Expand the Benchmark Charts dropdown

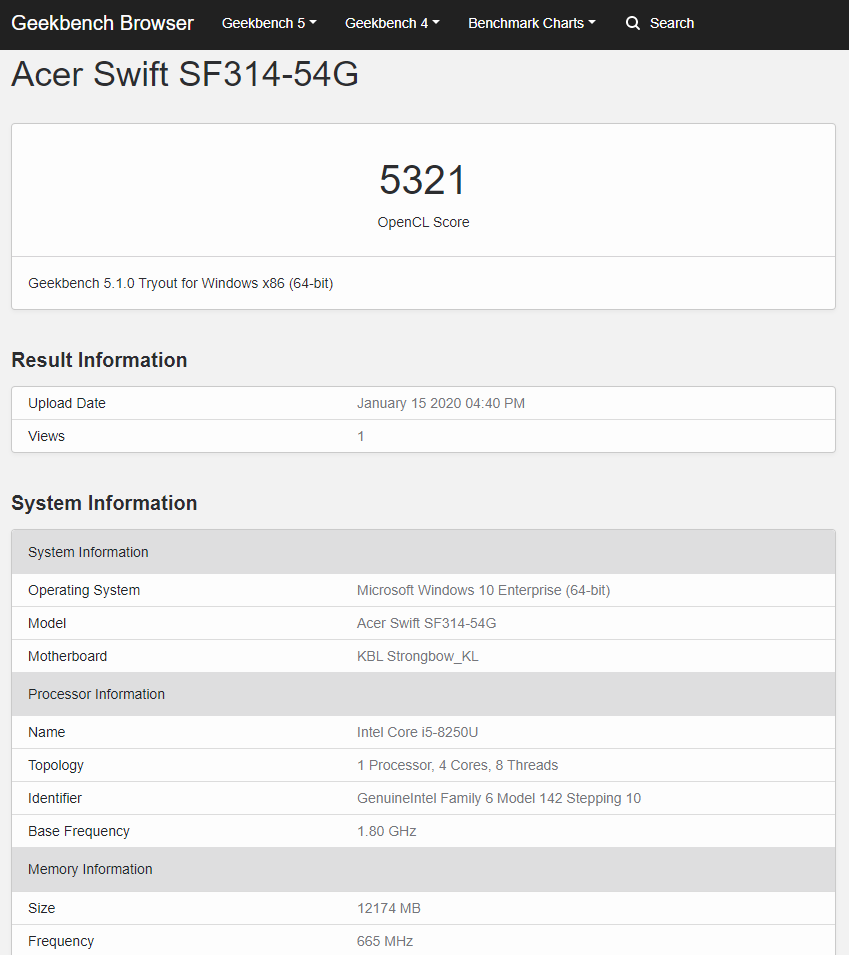coord(532,23)
